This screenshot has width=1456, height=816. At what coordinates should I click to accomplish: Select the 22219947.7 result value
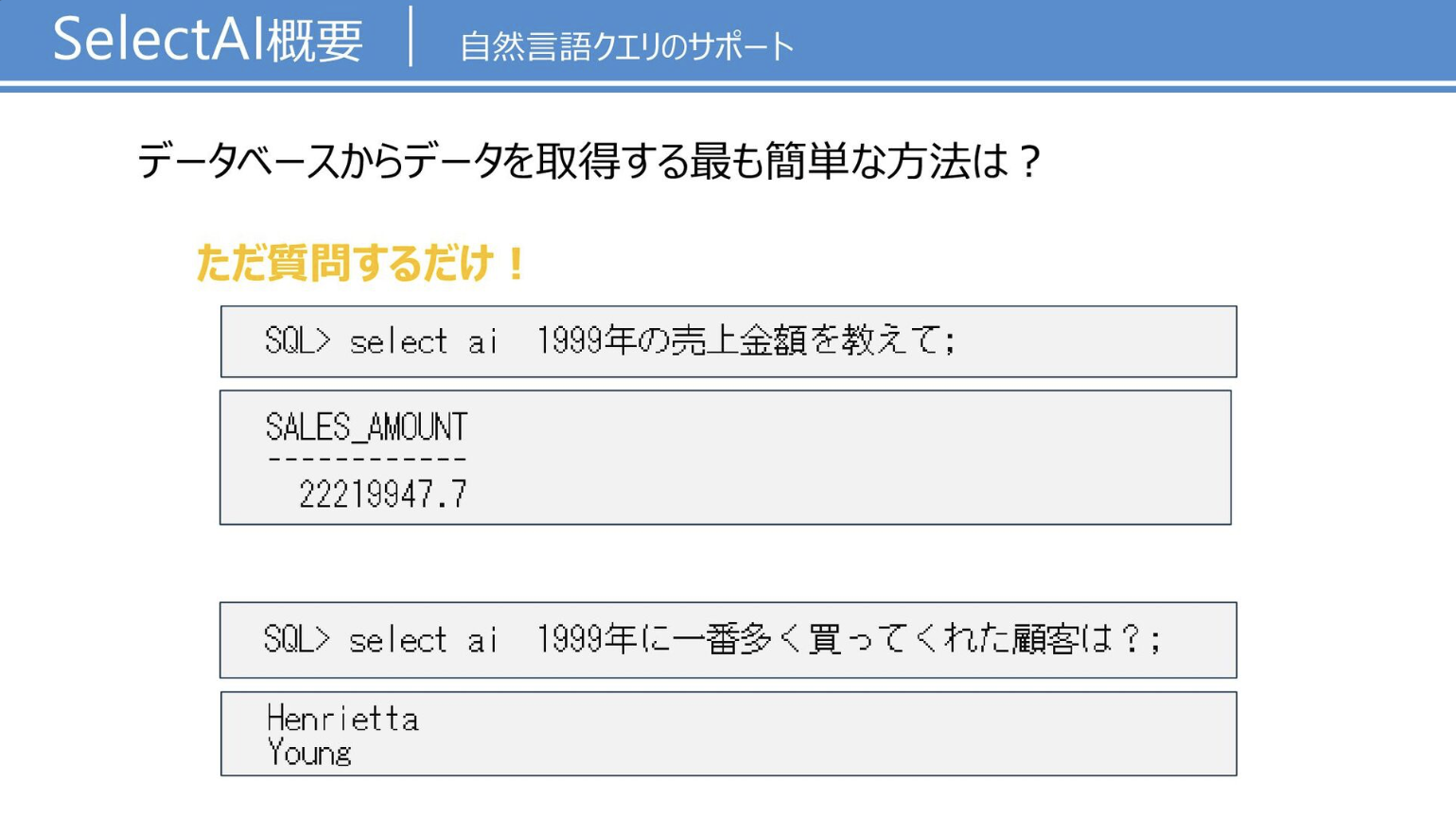click(x=383, y=495)
